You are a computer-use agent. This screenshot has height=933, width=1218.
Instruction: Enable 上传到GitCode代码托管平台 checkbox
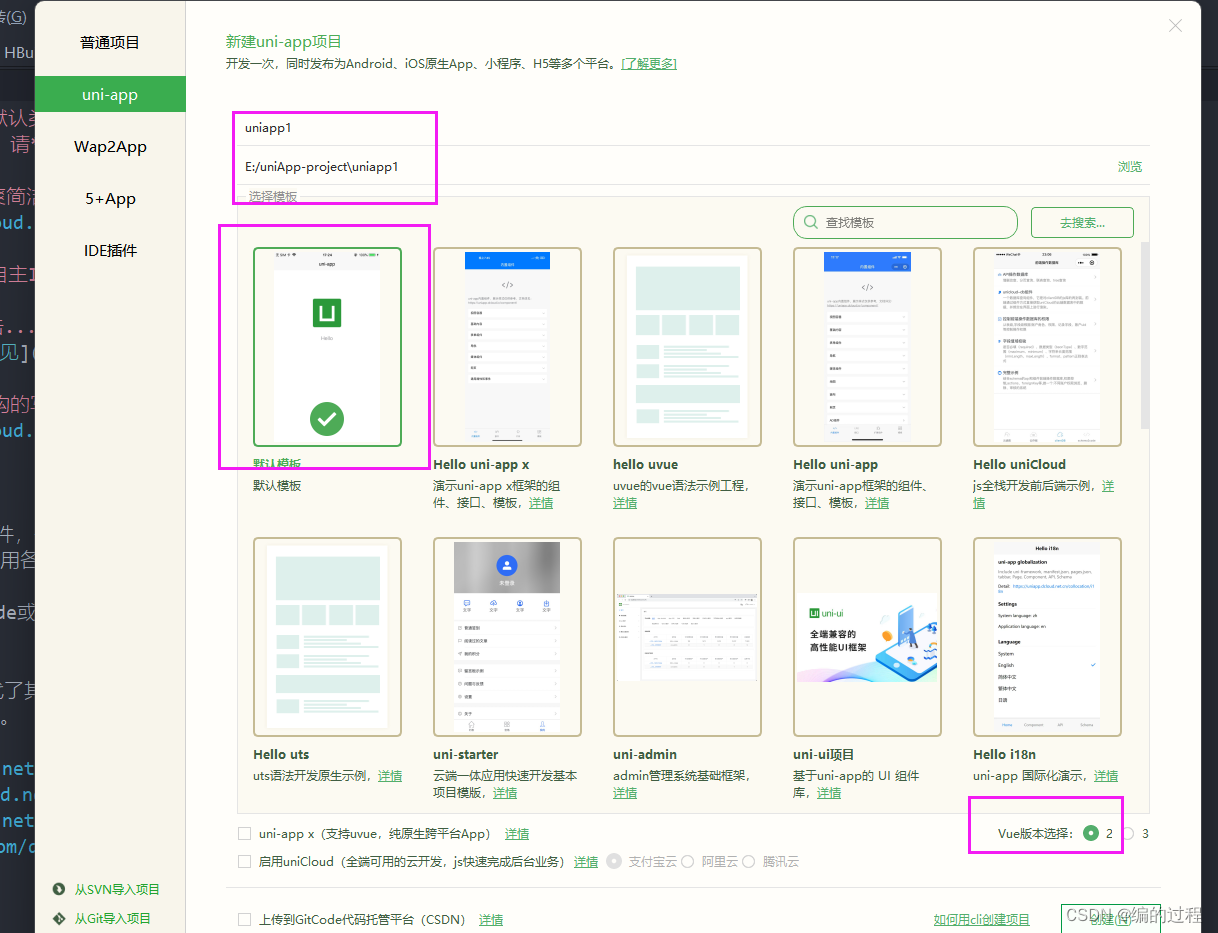(245, 919)
